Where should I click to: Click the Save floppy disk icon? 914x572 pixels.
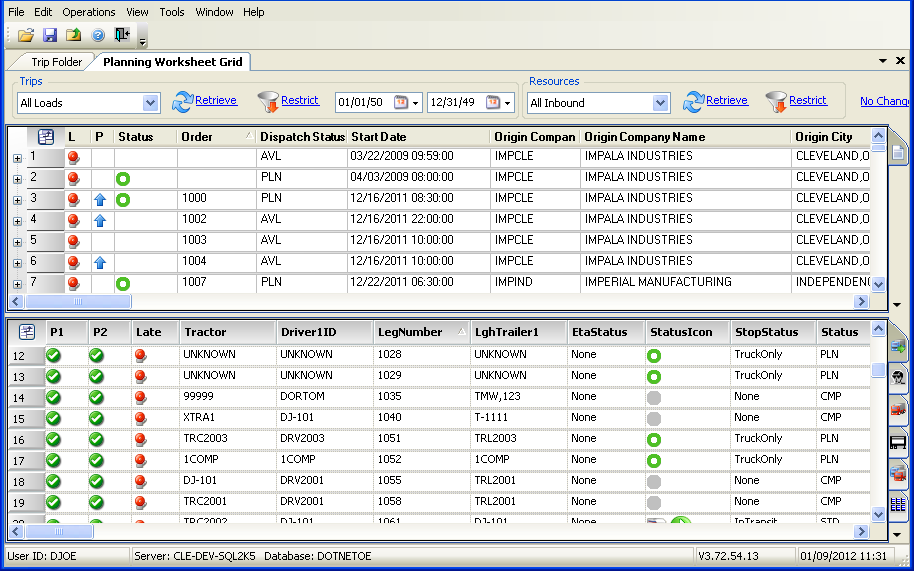pos(50,35)
